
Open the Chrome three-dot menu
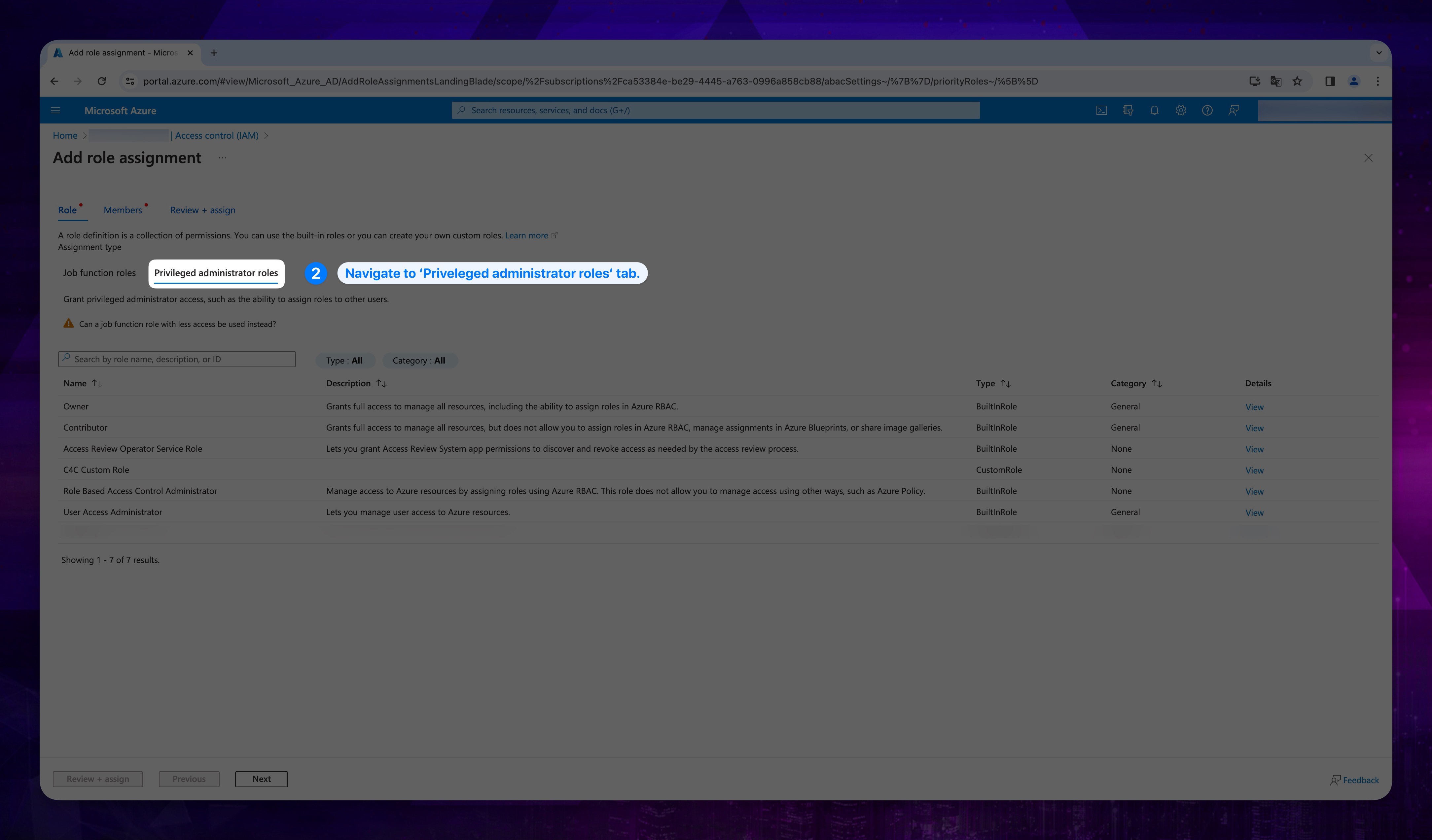(1378, 81)
